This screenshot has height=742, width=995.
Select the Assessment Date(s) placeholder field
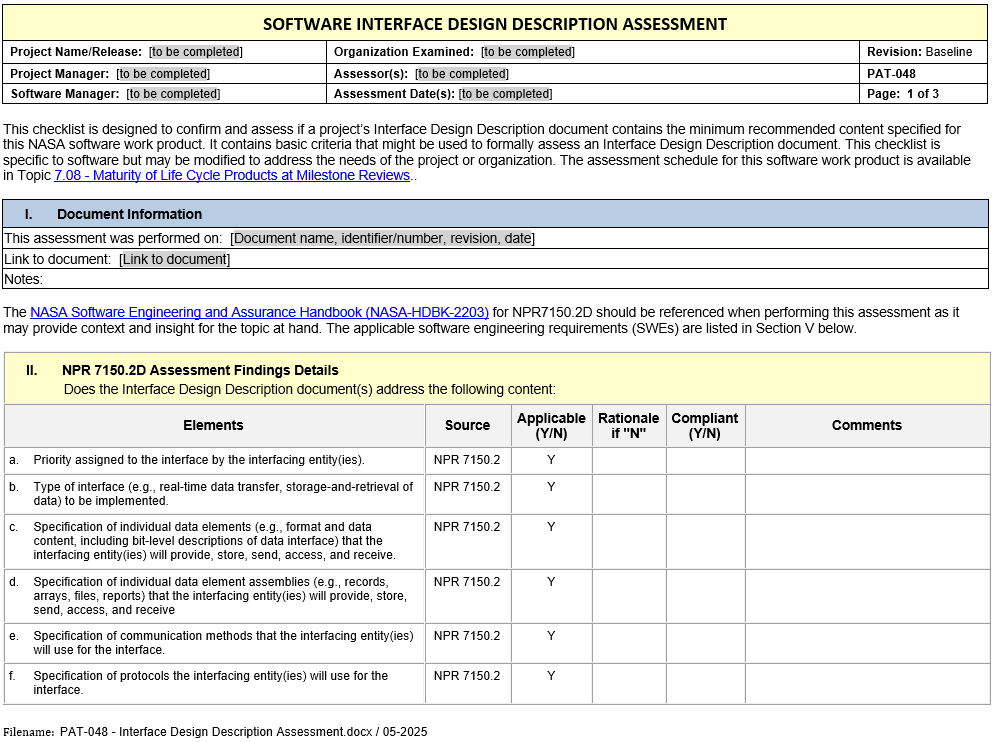point(505,94)
